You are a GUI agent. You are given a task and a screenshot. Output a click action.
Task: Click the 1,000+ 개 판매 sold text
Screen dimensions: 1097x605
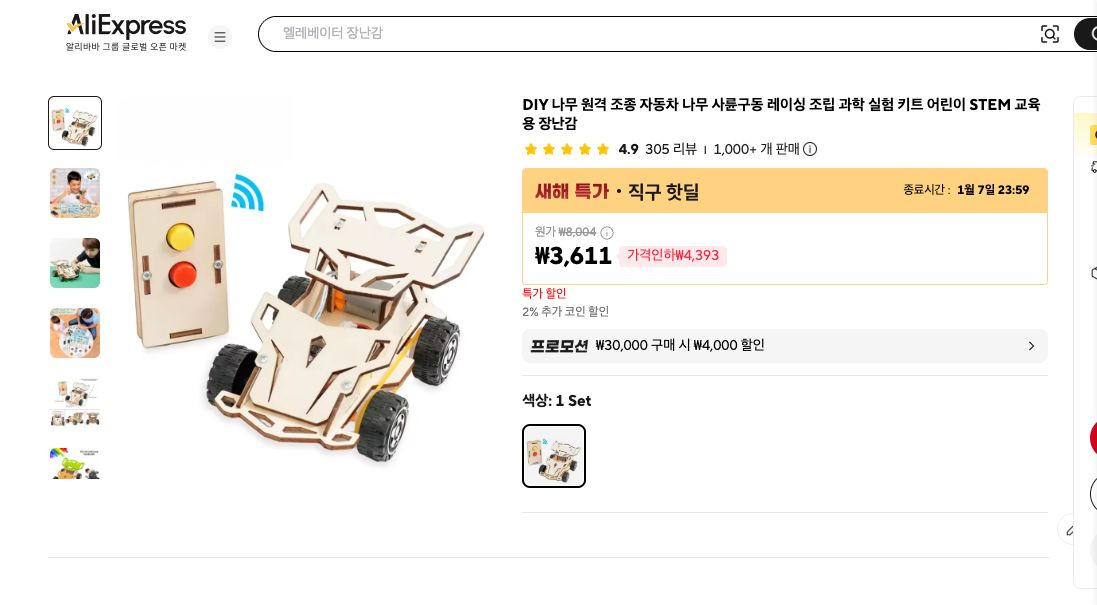(756, 149)
